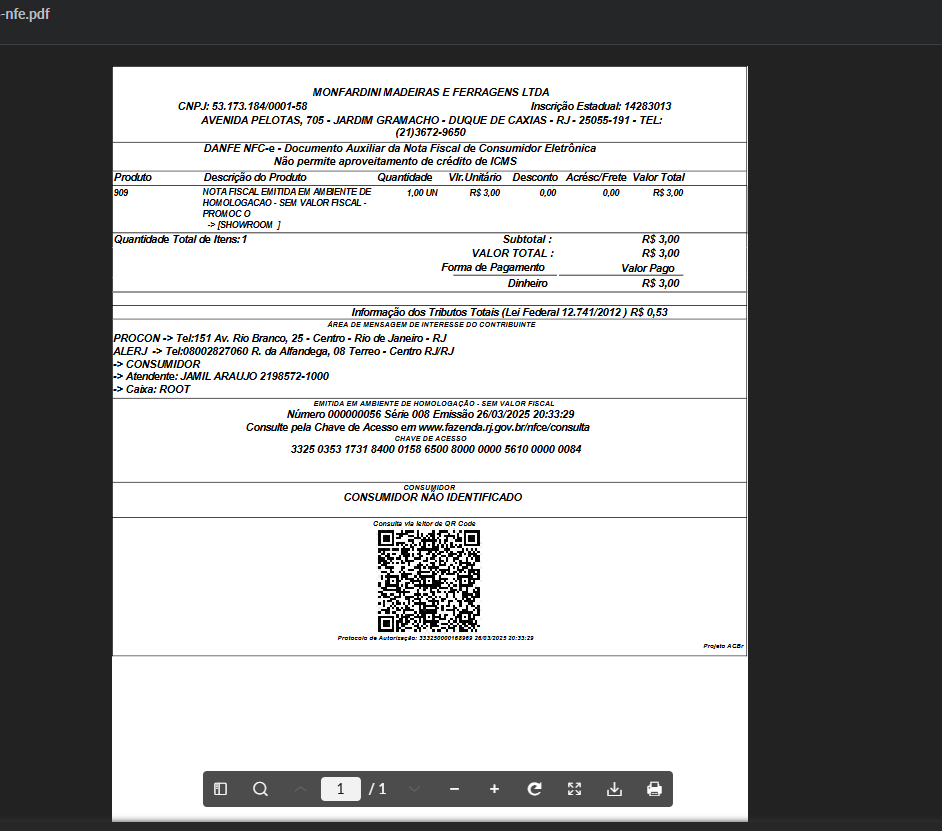Click the VALOR TOTAL label
This screenshot has width=942, height=831.
[x=512, y=254]
